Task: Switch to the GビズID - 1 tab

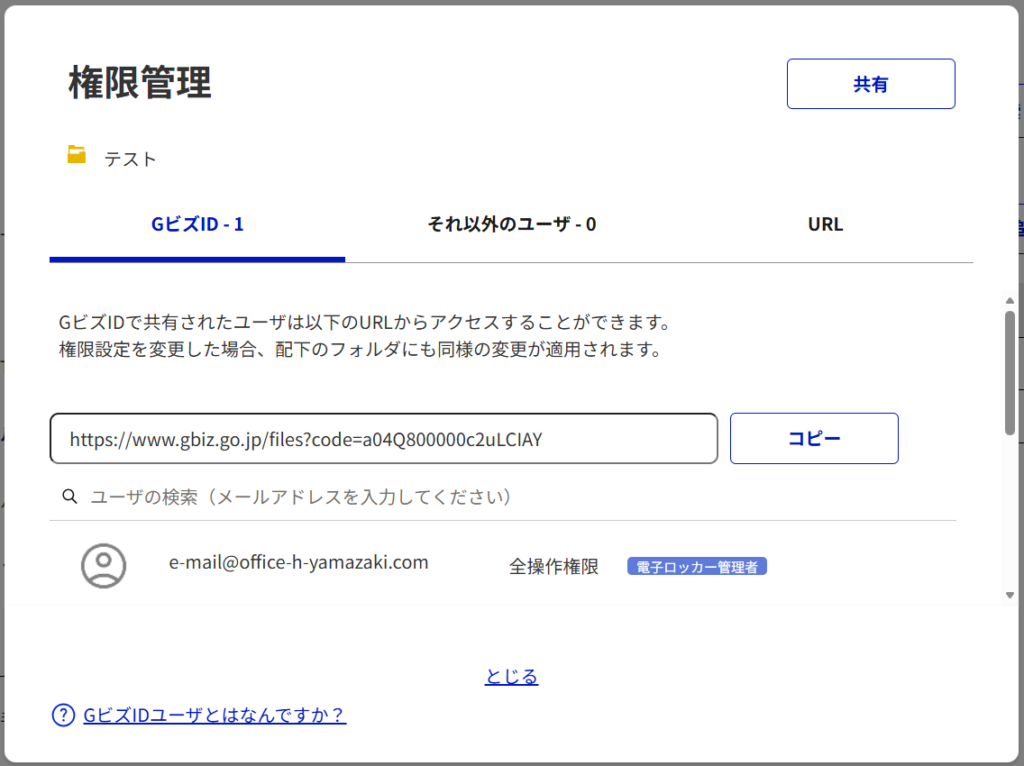Action: [197, 224]
